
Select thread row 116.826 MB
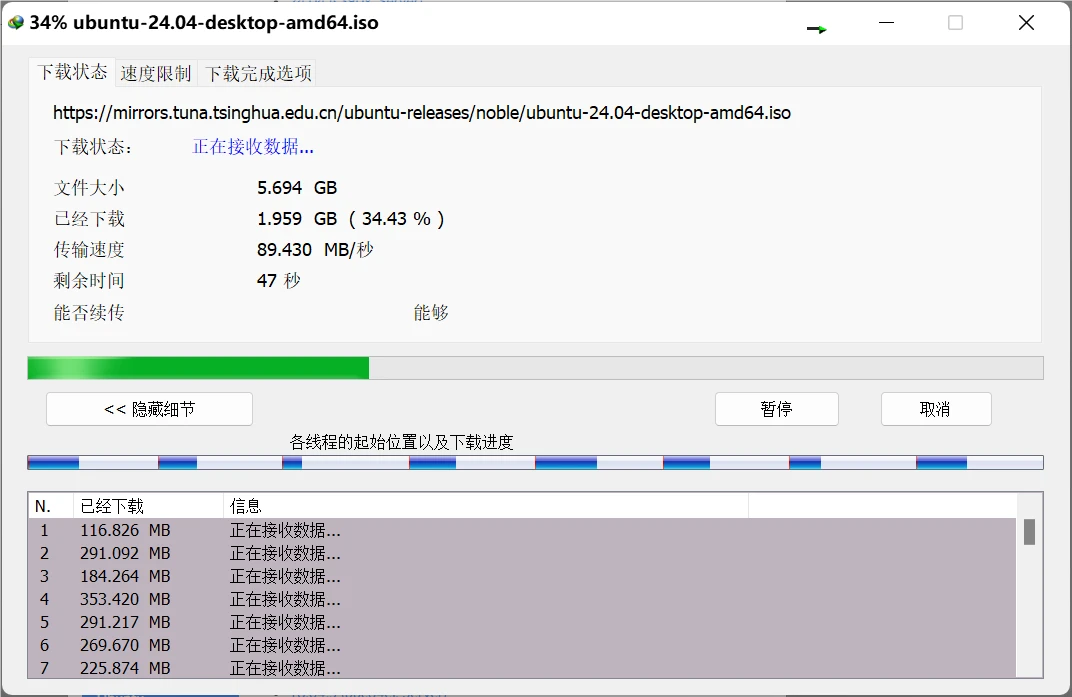point(522,530)
